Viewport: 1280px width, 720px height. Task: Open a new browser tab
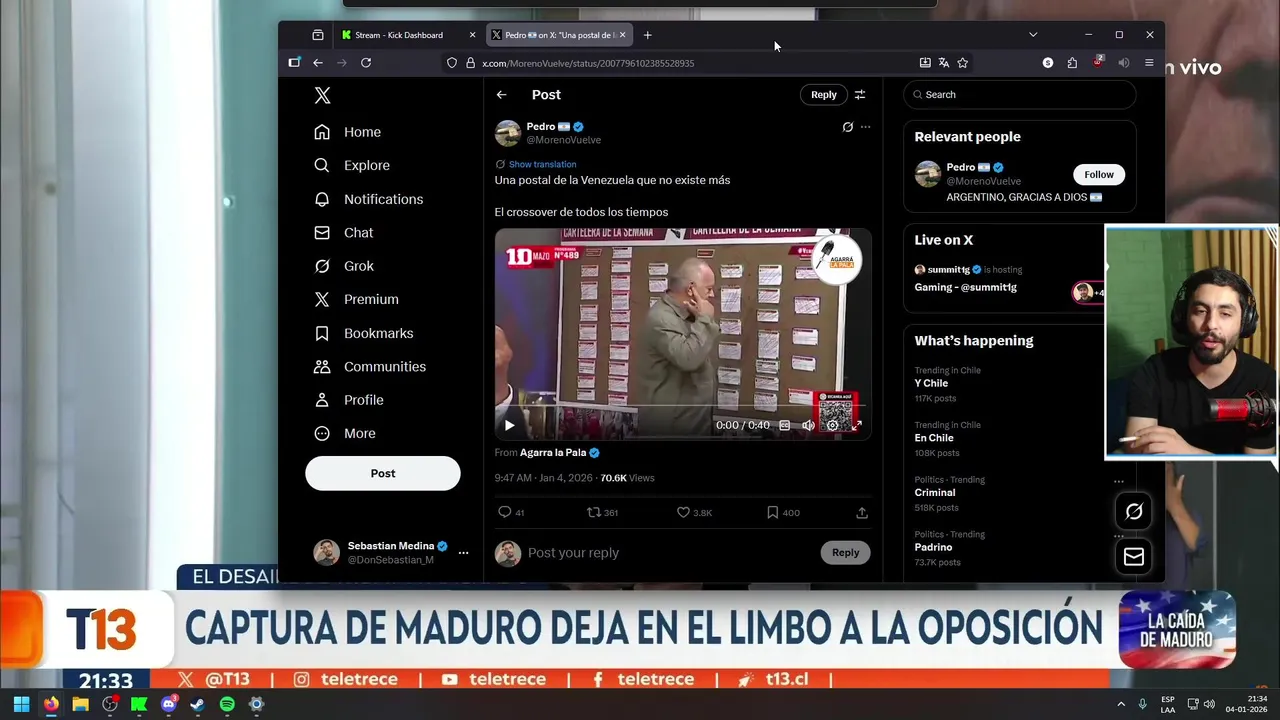point(648,35)
